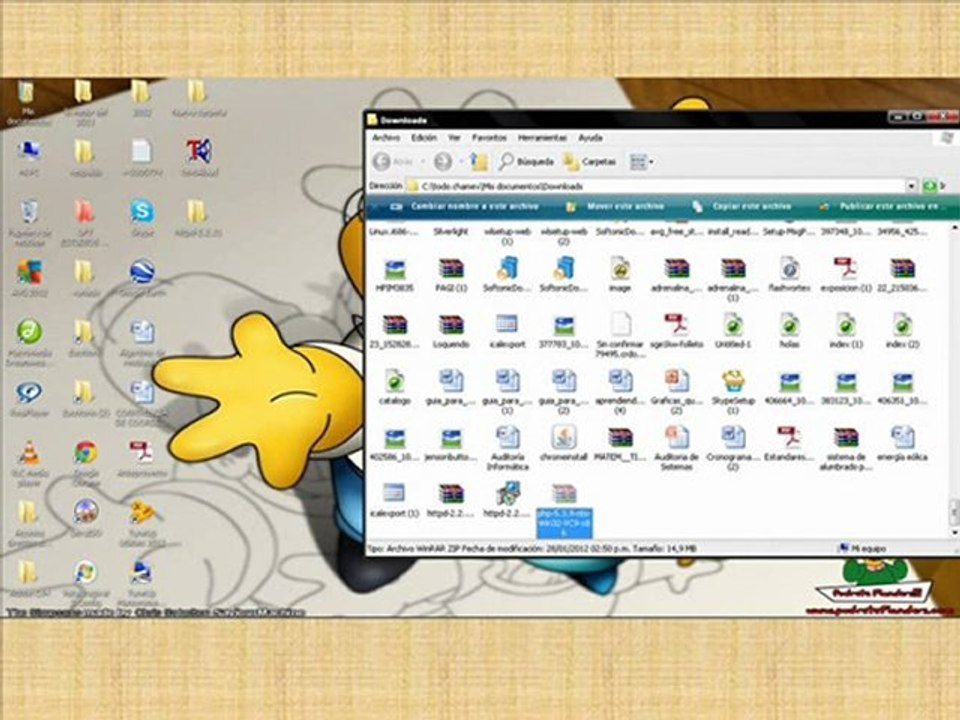The height and width of the screenshot is (720, 960).
Task: Click Mover este archivo link
Action: [616, 206]
